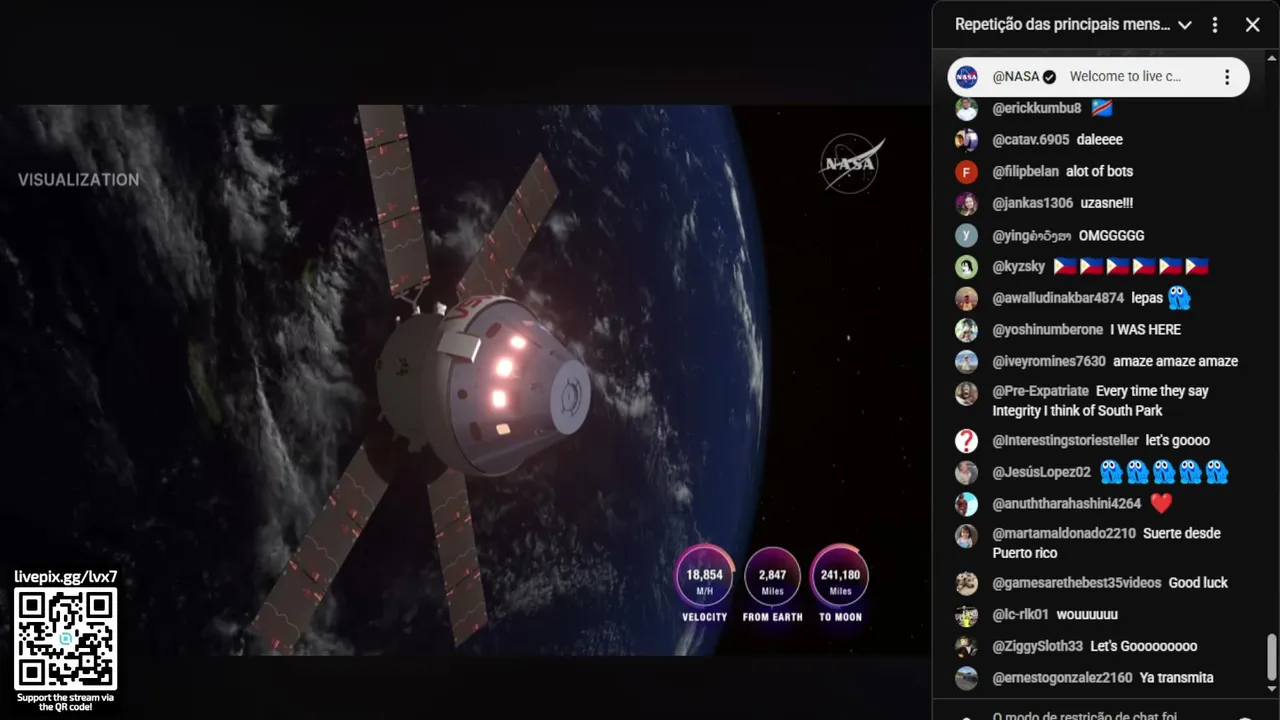Screen dimensions: 1280x720
Task: Click the red question mark avatar of @Interestingstoriesteller
Action: 966,441
